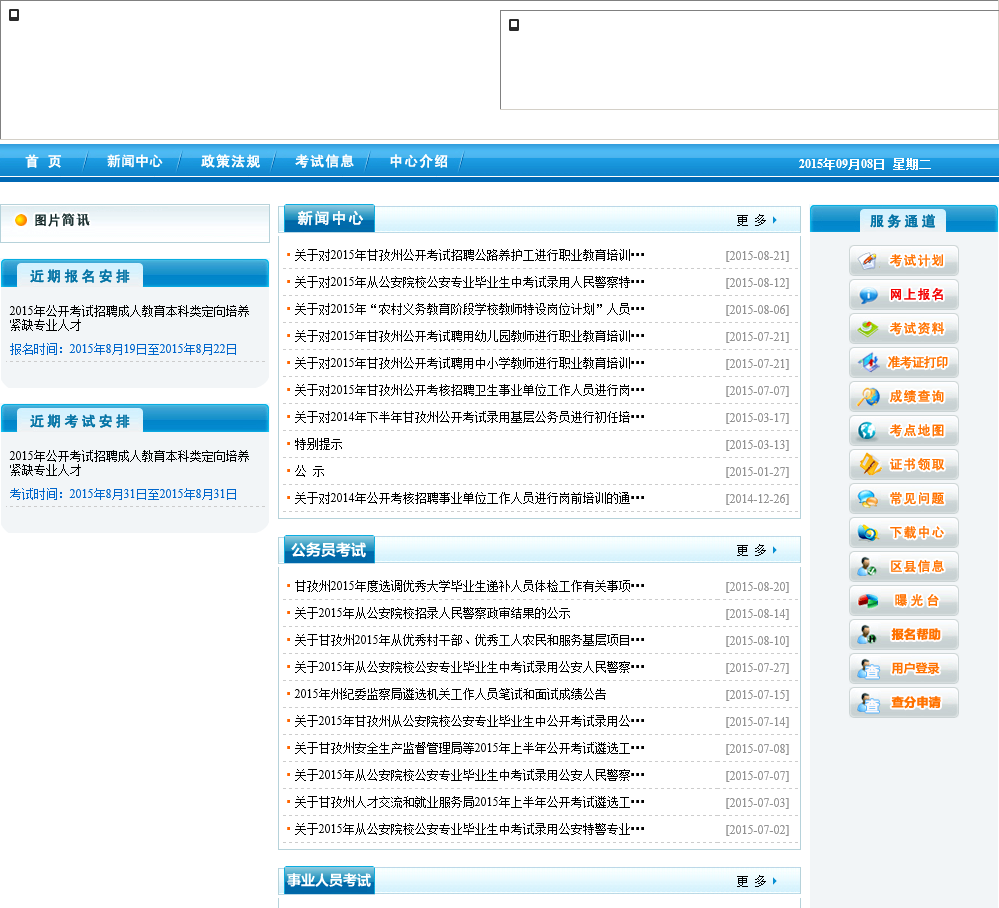This screenshot has height=908, width=999.
Task: Expand 更多 in 事业人员考试 section
Action: coord(756,881)
